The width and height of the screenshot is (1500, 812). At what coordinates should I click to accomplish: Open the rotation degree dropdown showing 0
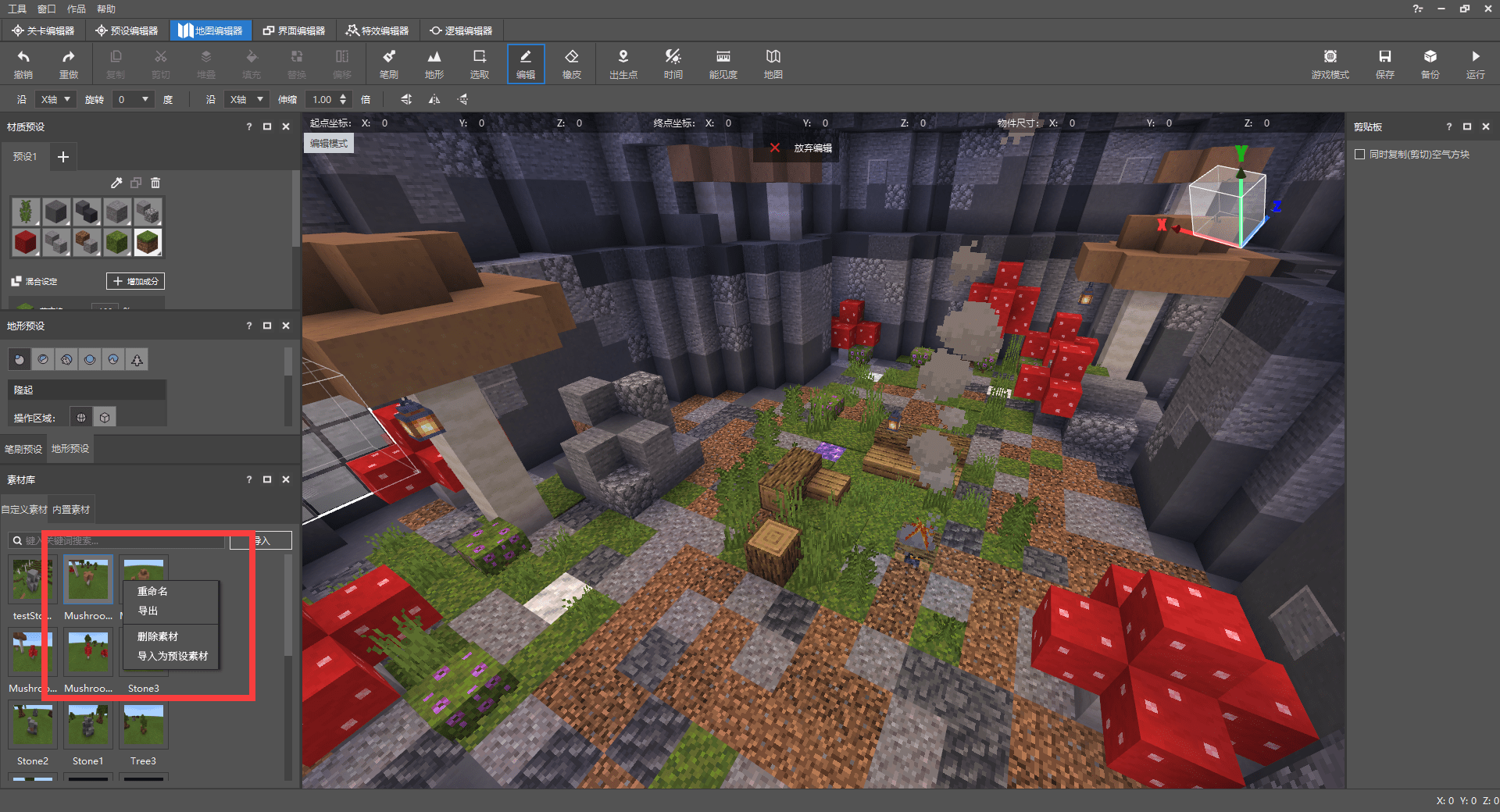[x=133, y=99]
